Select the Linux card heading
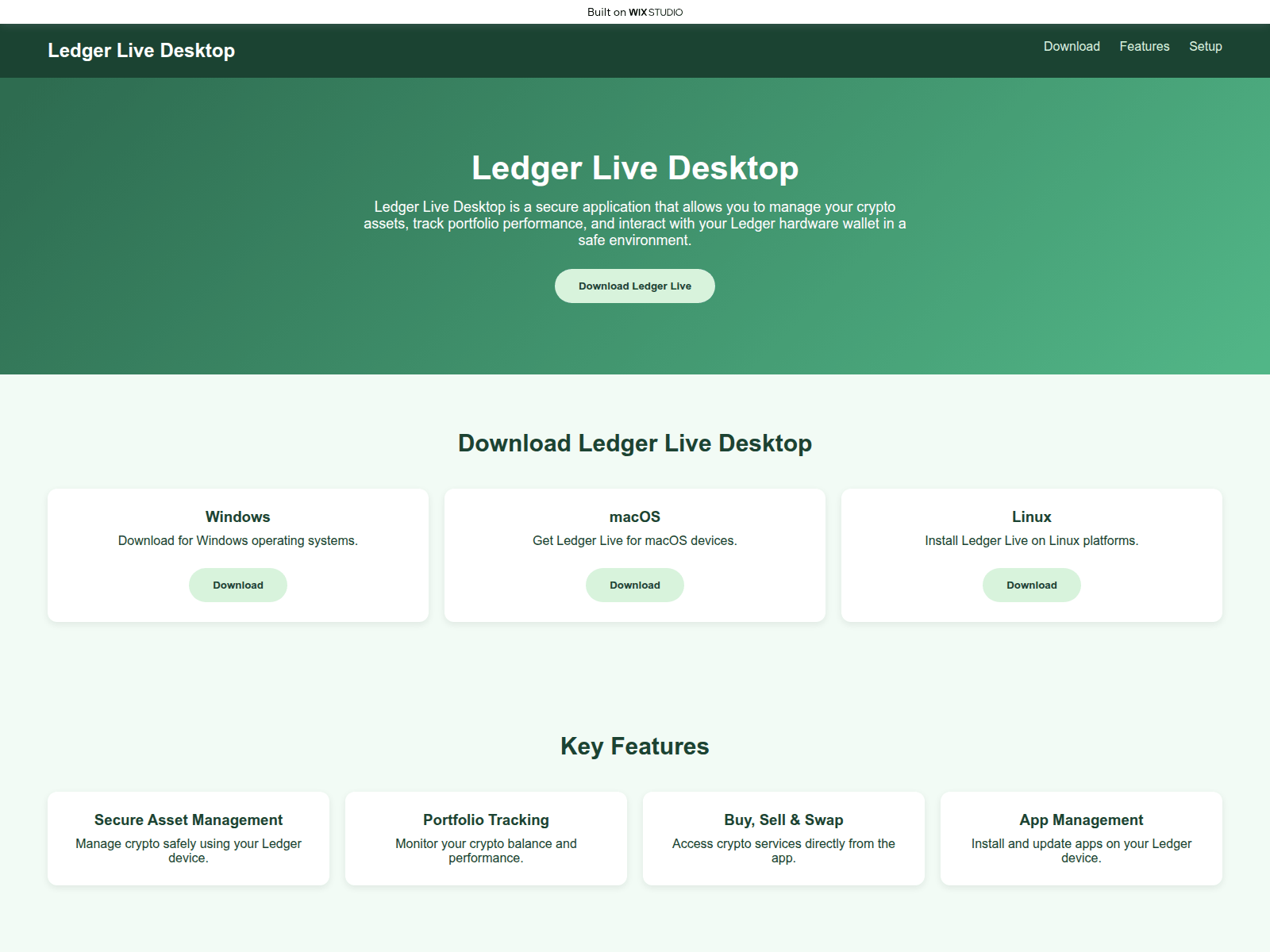 coord(1032,516)
